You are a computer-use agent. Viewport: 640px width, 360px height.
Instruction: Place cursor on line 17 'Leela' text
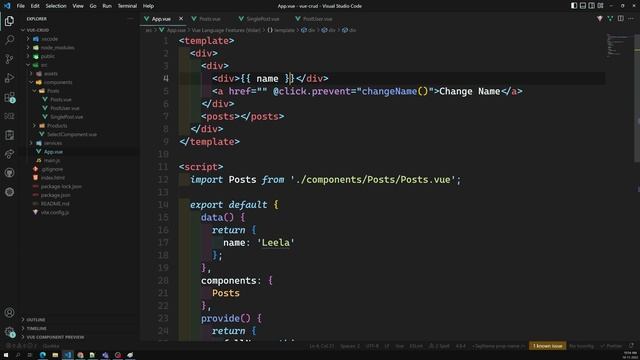click(276, 243)
